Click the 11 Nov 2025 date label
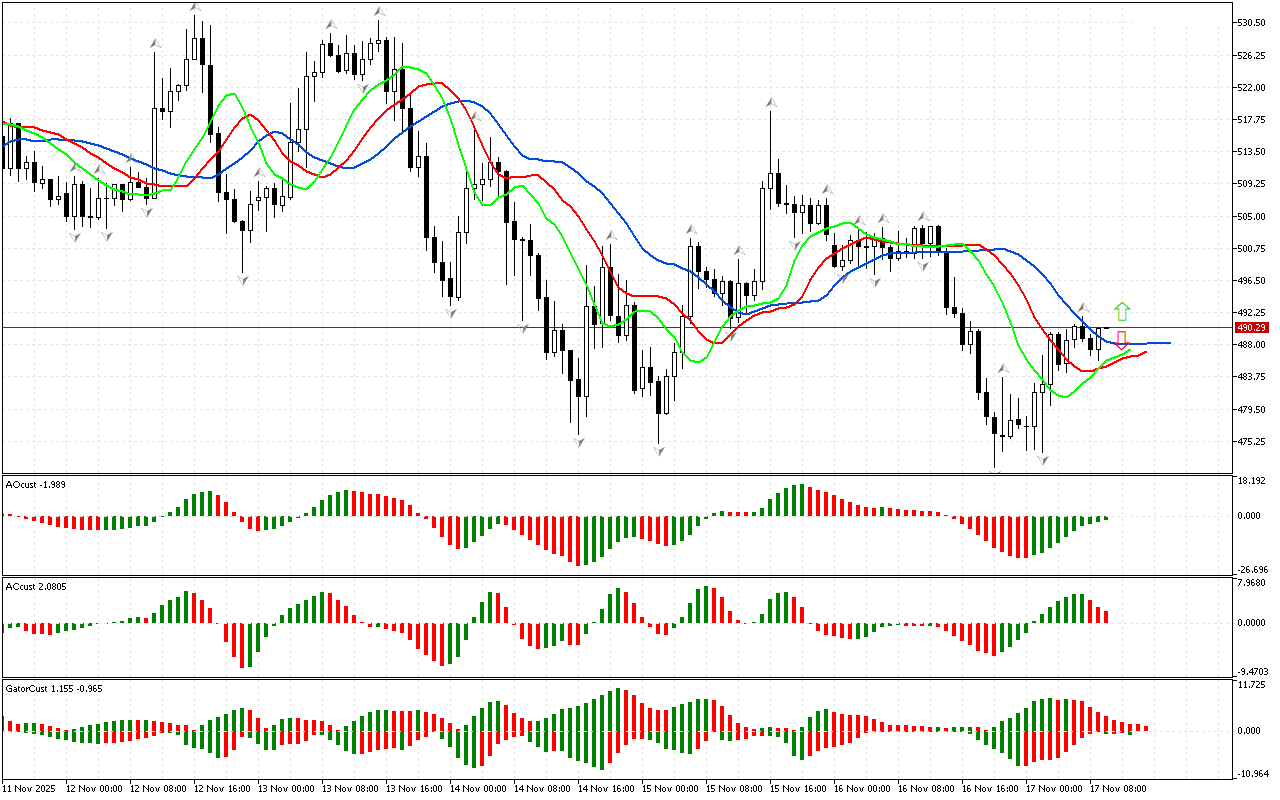The width and height of the screenshot is (1280, 800). click(x=28, y=789)
